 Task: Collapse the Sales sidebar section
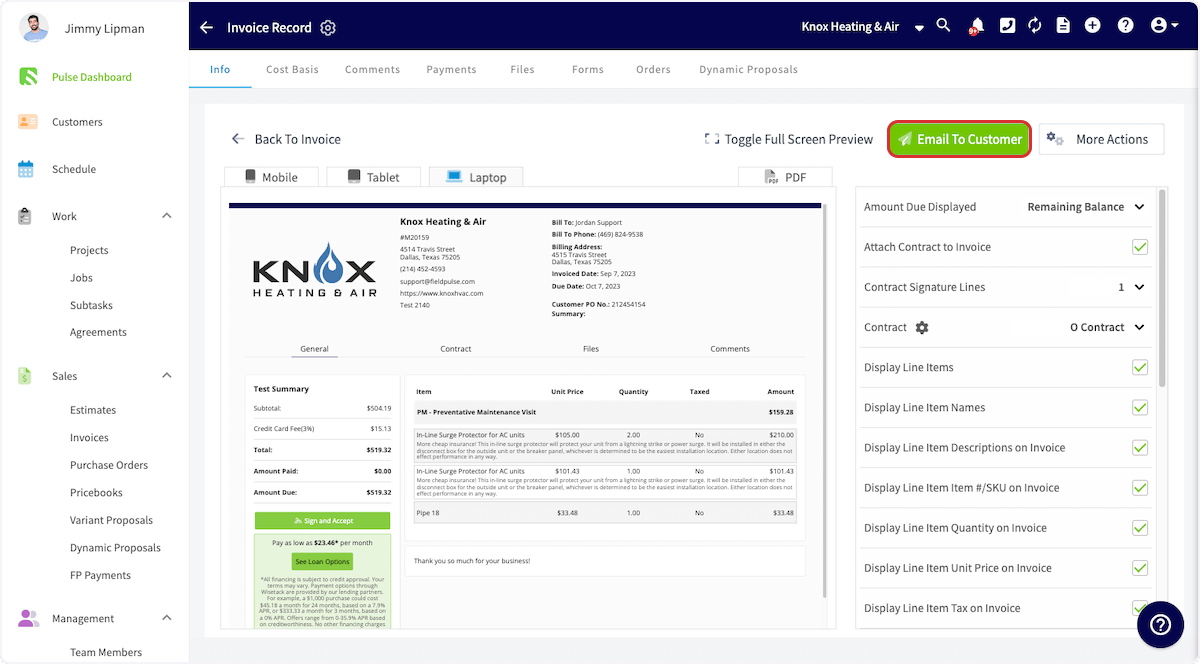coord(167,376)
